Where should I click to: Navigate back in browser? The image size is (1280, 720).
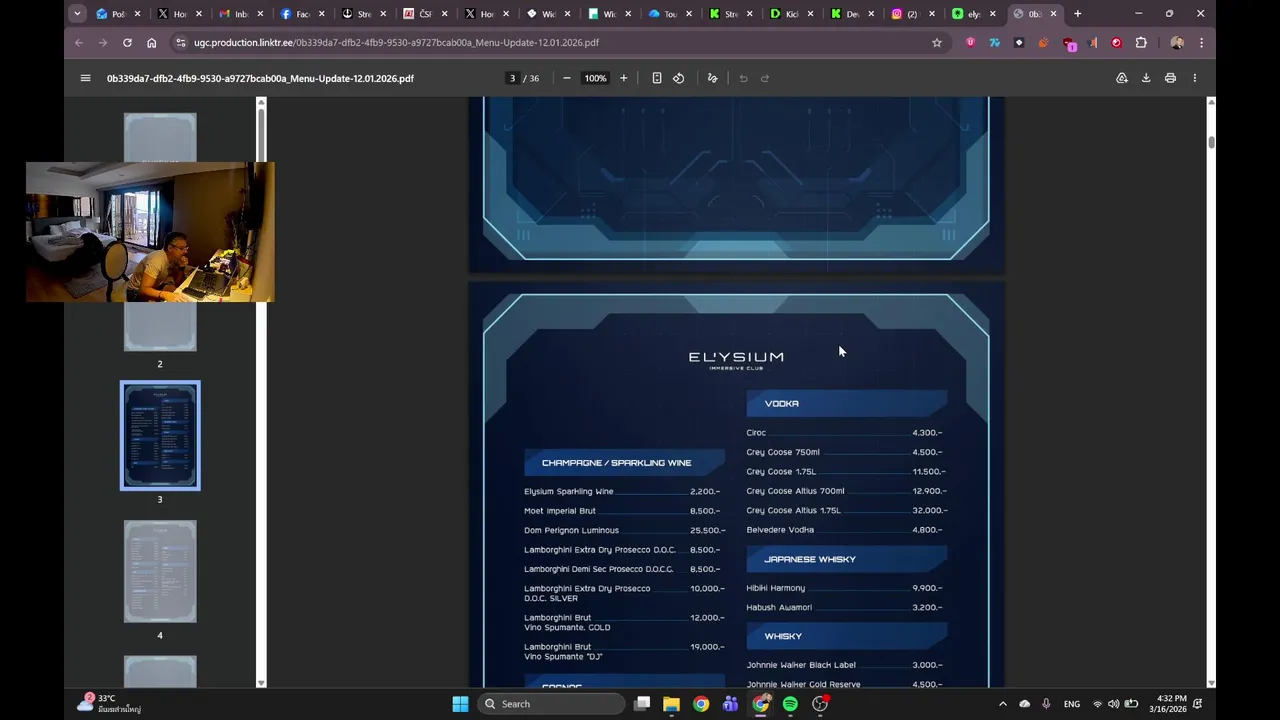coord(79,43)
